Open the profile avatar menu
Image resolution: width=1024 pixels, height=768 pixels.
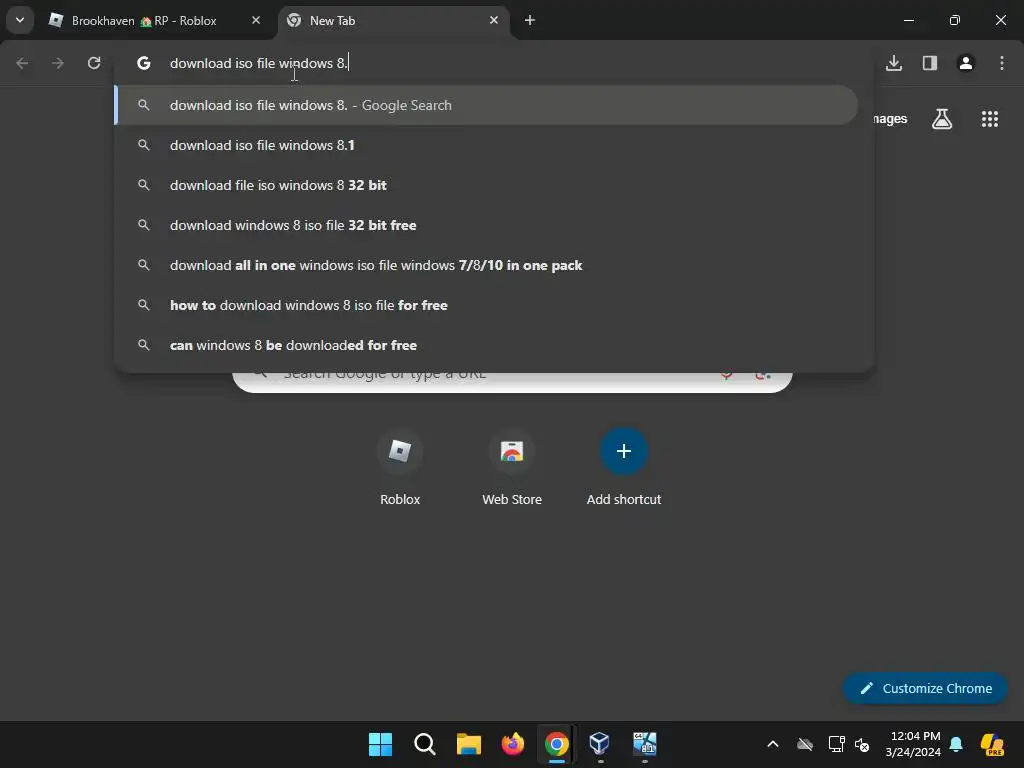(x=966, y=63)
